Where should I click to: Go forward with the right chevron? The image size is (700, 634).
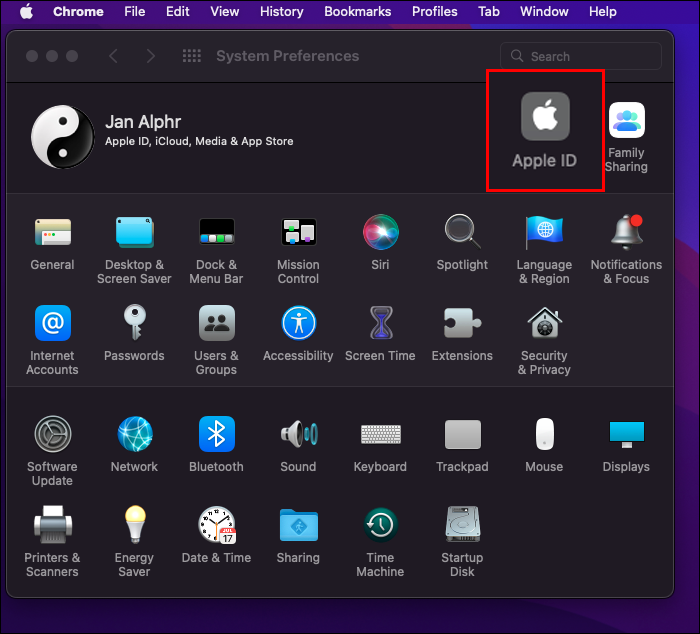(x=151, y=56)
